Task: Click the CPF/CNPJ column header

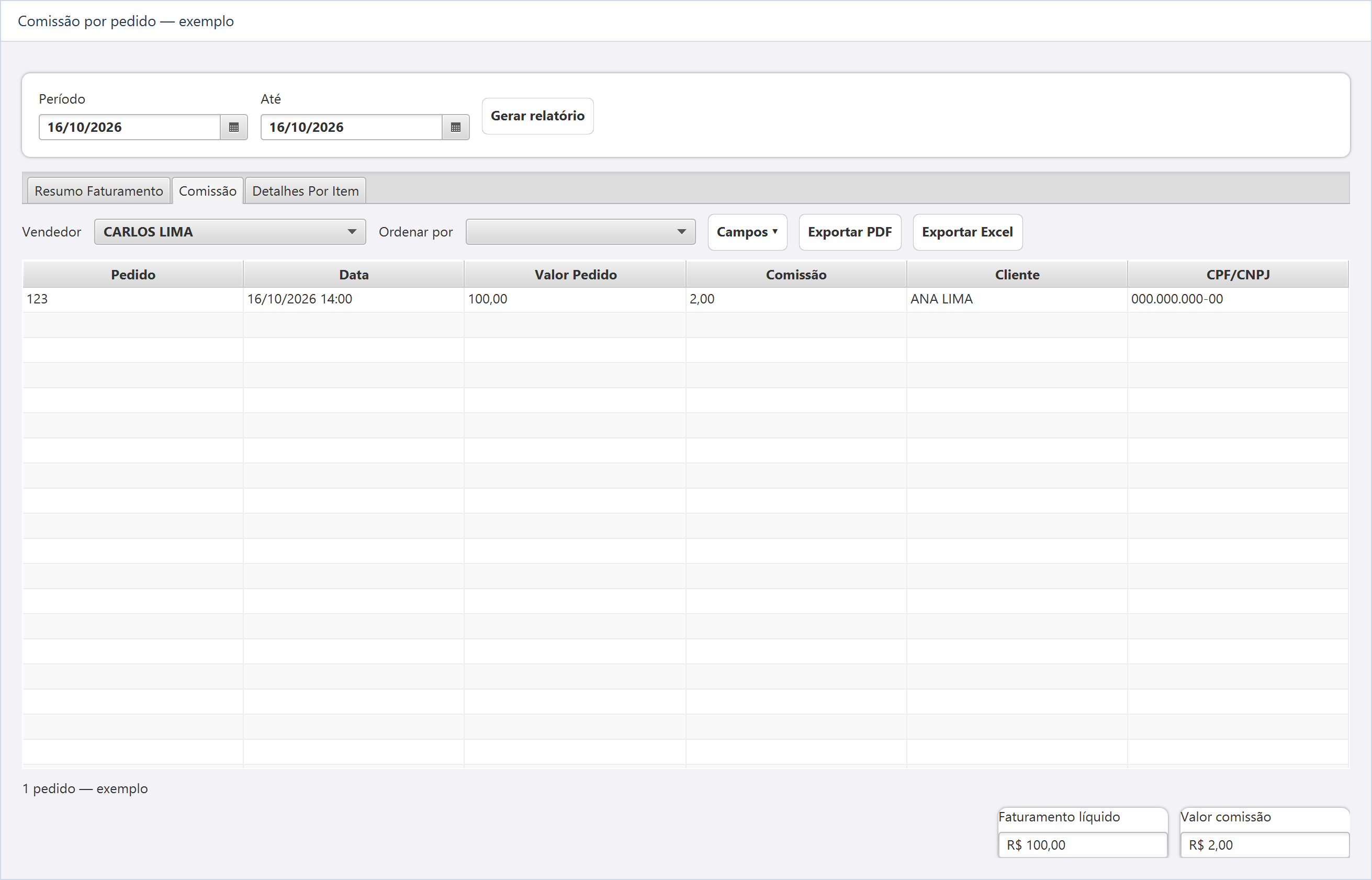Action: tap(1238, 274)
